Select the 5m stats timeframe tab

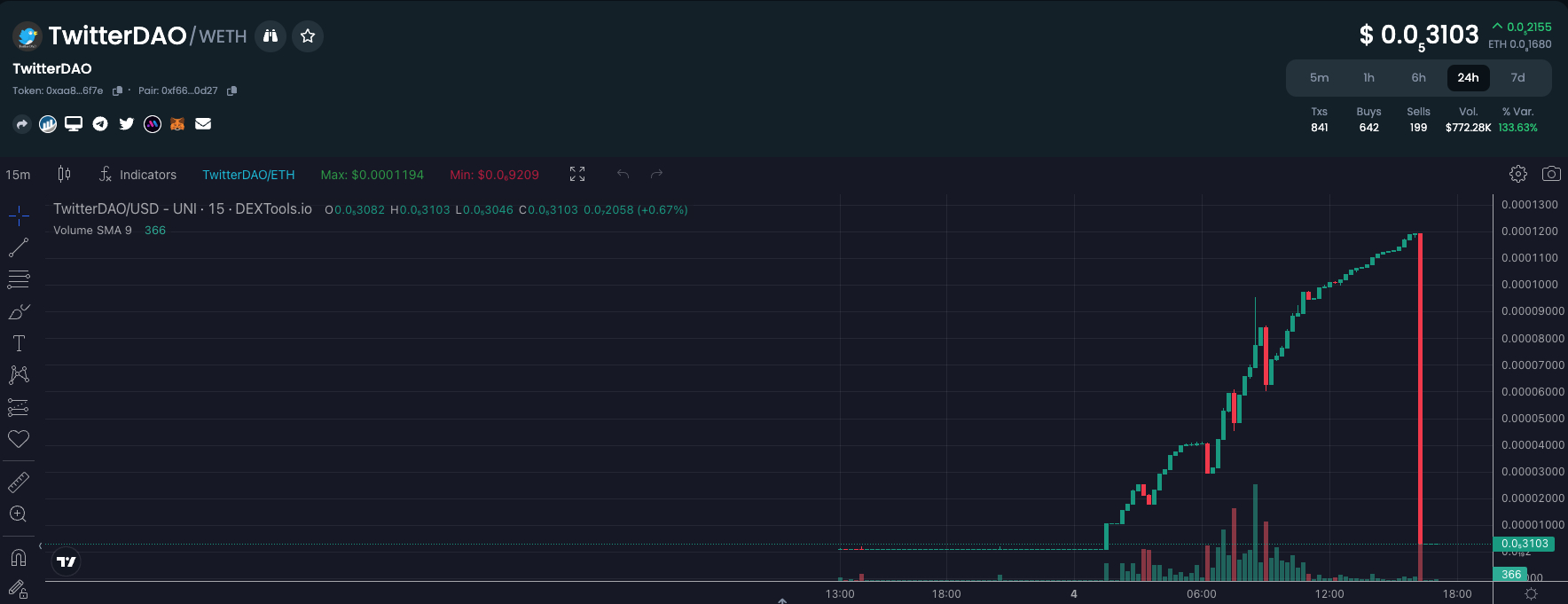[x=1320, y=78]
